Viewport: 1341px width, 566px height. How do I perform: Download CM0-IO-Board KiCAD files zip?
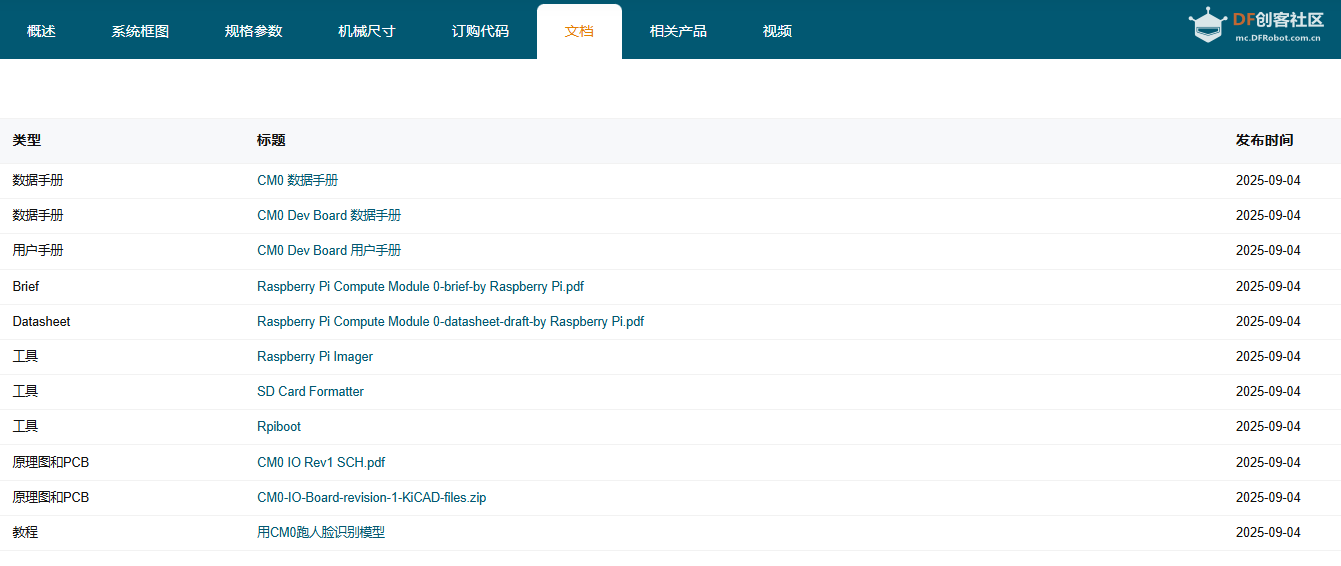click(x=371, y=498)
